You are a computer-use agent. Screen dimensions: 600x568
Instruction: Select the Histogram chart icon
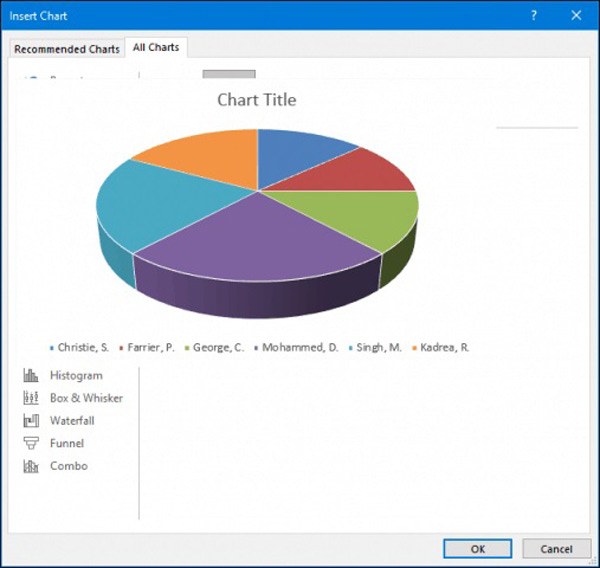(x=31, y=375)
